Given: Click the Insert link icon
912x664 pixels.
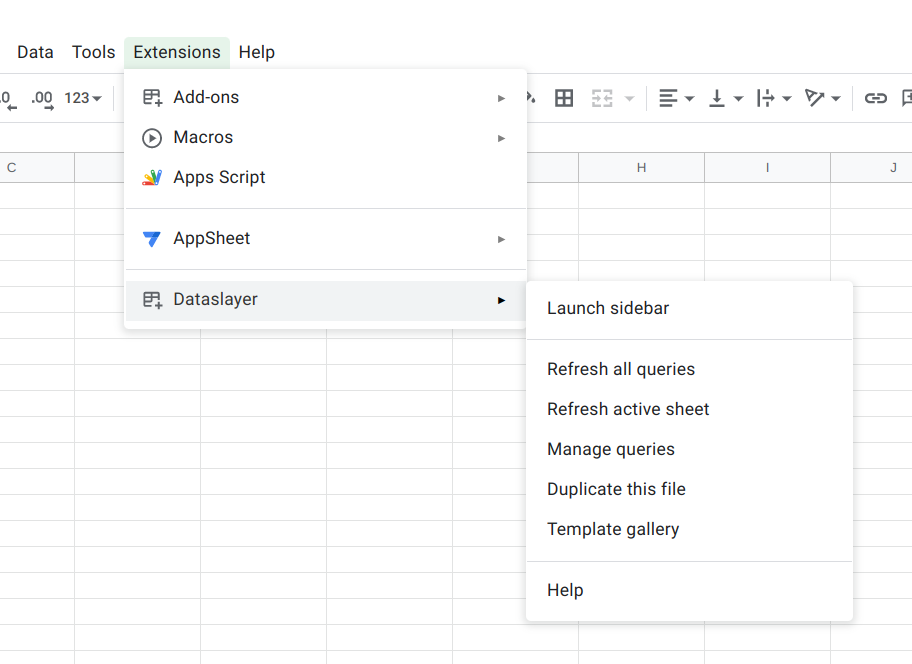Looking at the screenshot, I should coord(875,98).
